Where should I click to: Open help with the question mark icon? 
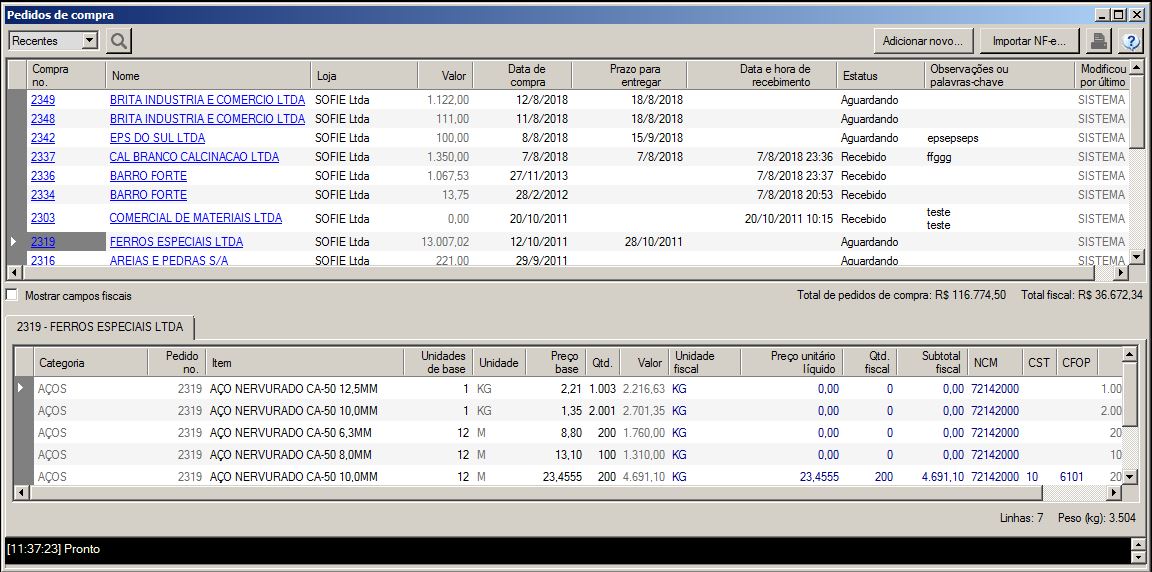[x=1130, y=41]
